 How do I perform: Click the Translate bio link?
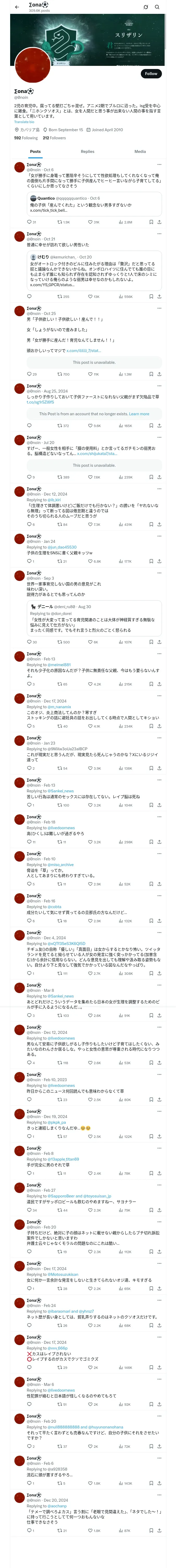pyautogui.click(x=24, y=122)
